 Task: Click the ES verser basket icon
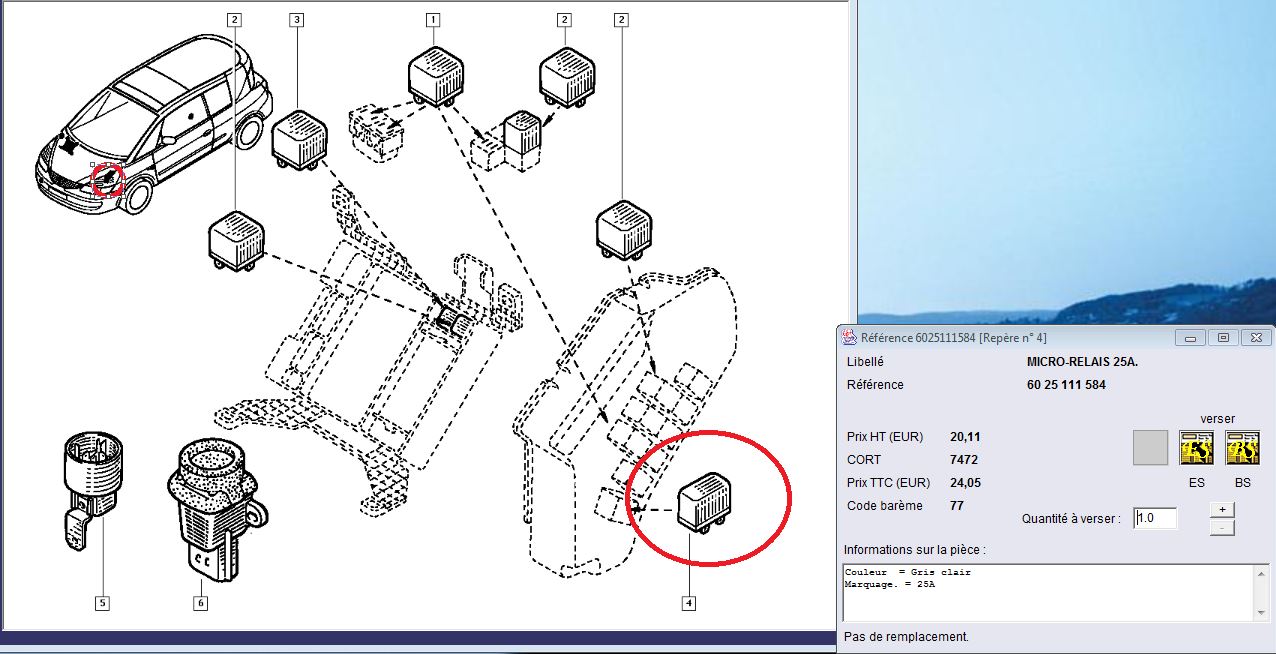(1196, 448)
